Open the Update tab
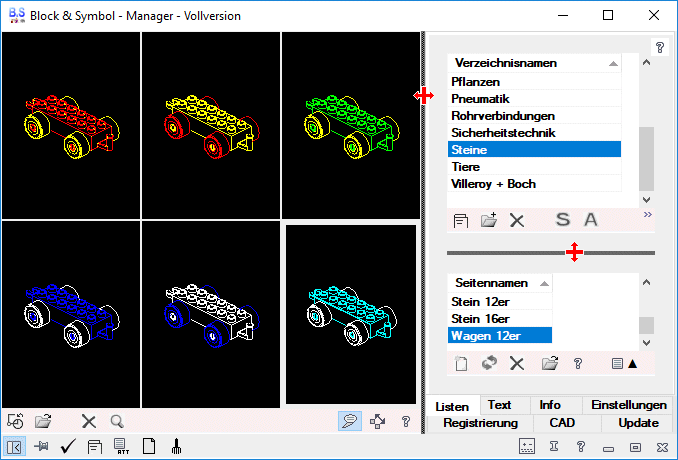This screenshot has height=460, width=678. click(x=639, y=423)
